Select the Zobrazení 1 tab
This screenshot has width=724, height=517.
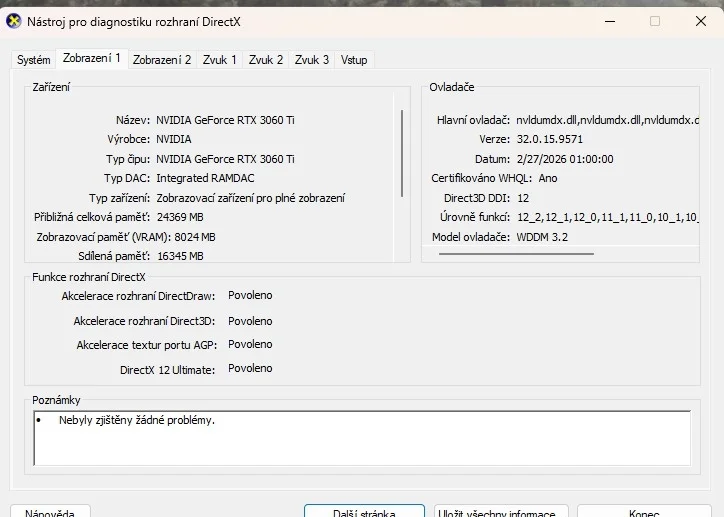pos(91,59)
